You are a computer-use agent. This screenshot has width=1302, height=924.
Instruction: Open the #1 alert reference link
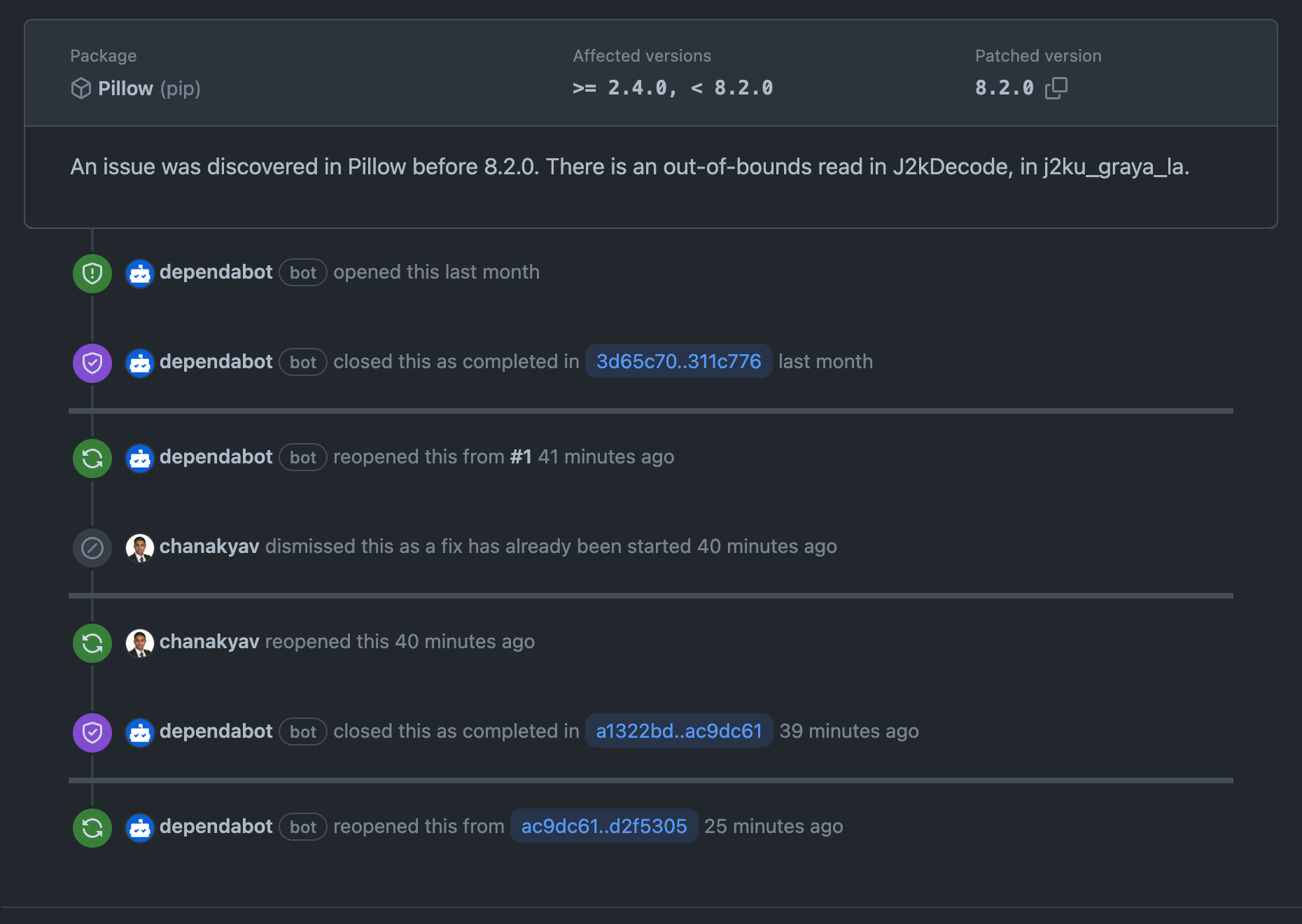[521, 456]
